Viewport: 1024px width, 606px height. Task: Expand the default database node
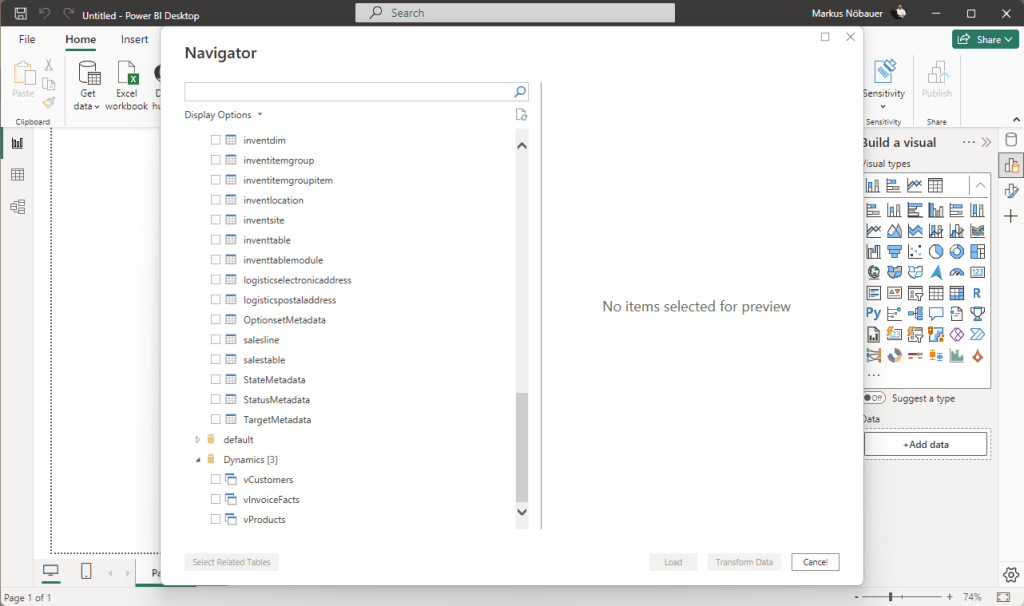[197, 439]
